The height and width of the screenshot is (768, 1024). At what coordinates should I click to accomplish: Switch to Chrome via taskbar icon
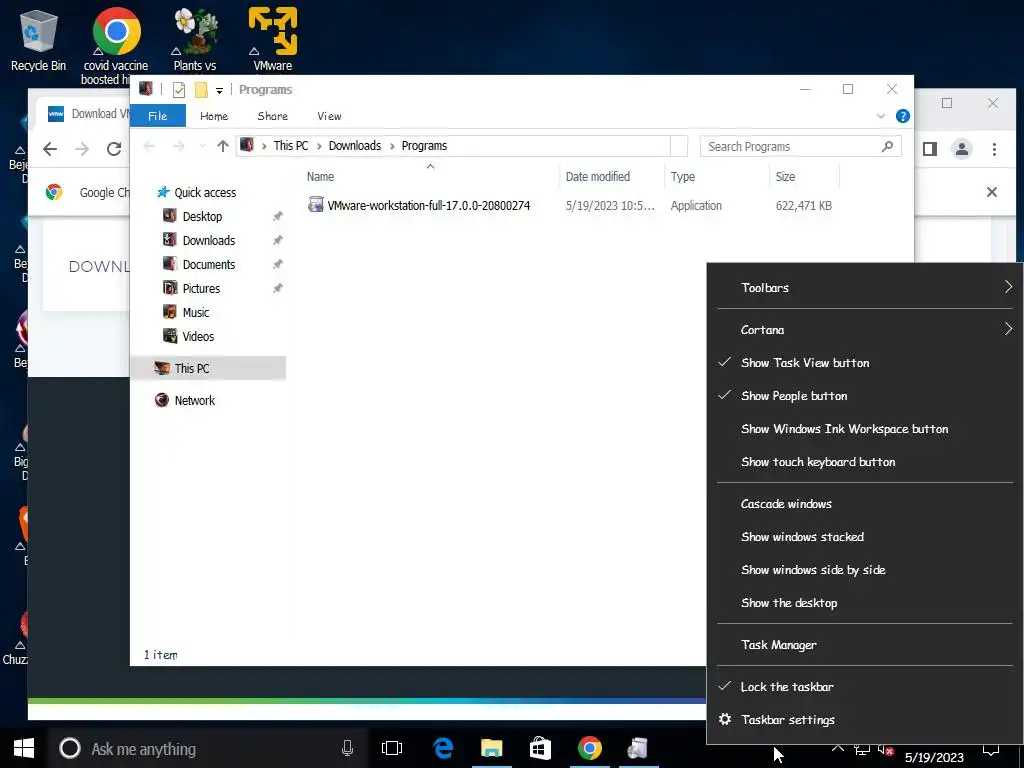(x=590, y=748)
